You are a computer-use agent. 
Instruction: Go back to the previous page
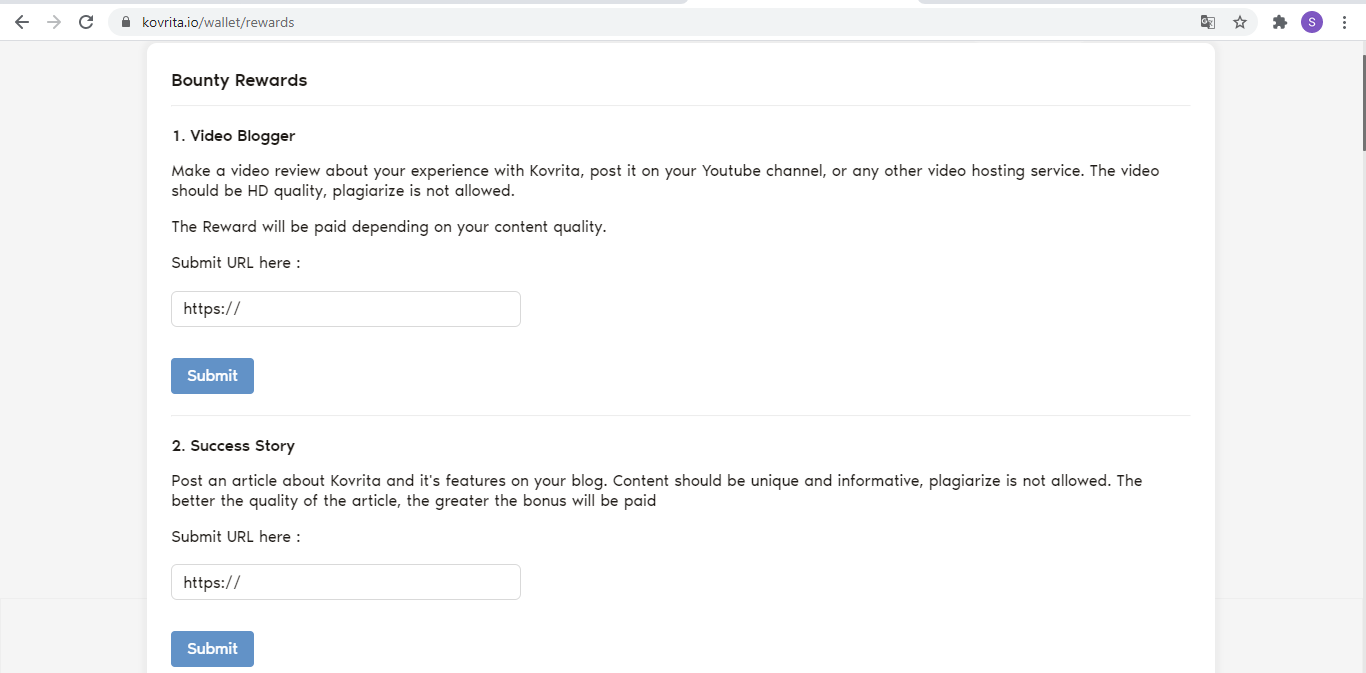click(x=22, y=22)
